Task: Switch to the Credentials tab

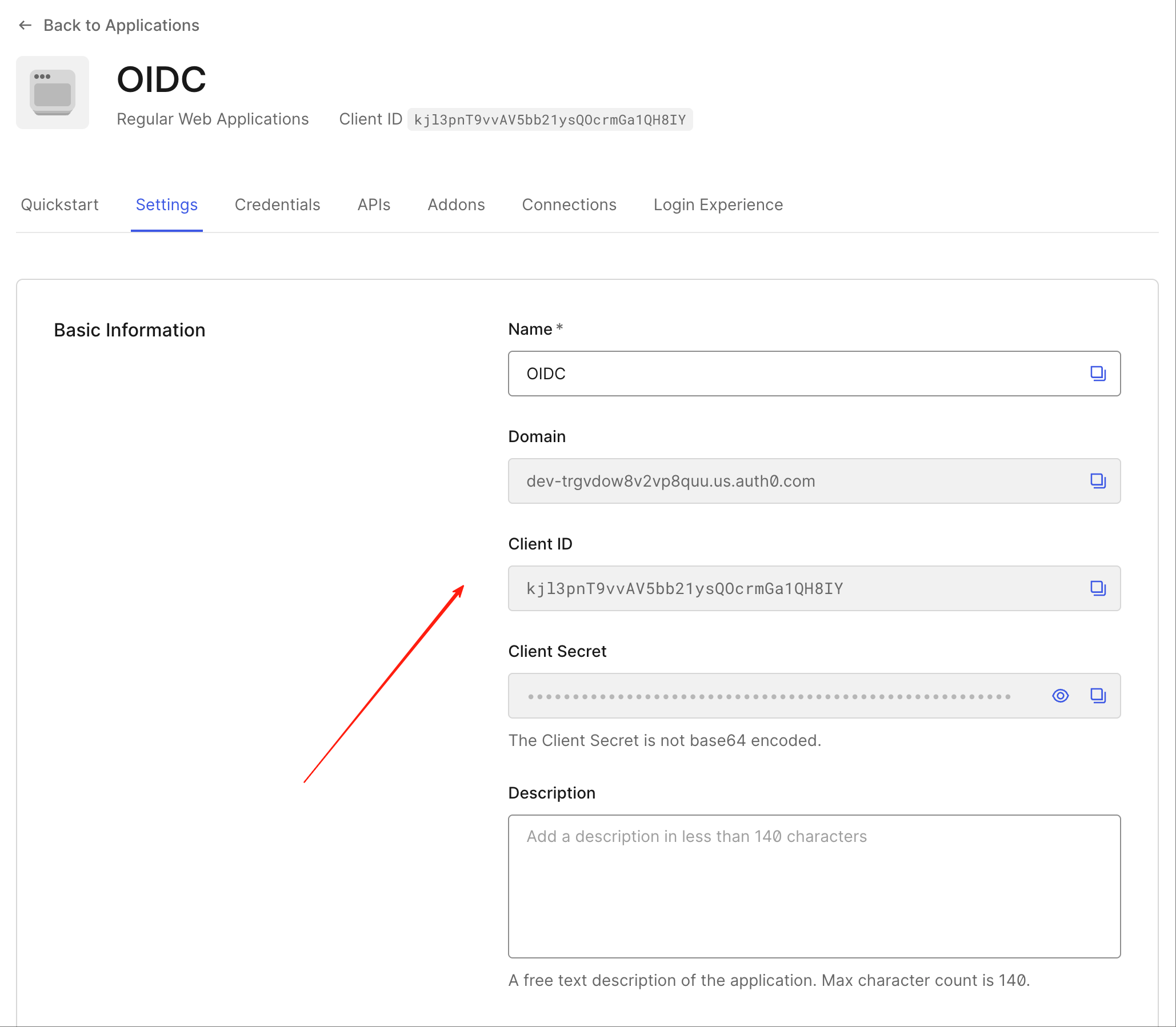Action: click(277, 204)
